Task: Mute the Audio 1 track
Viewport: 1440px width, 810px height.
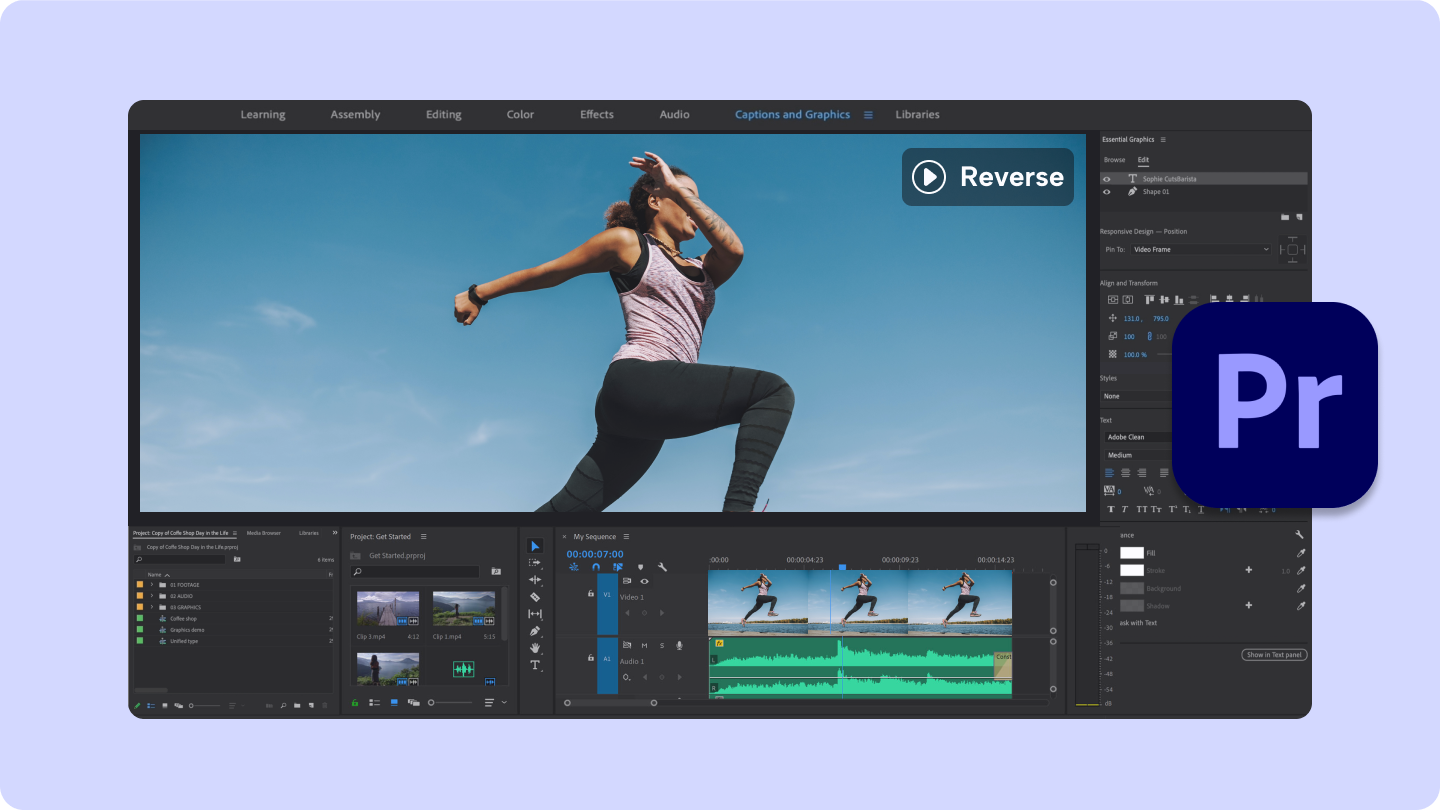Action: click(645, 645)
